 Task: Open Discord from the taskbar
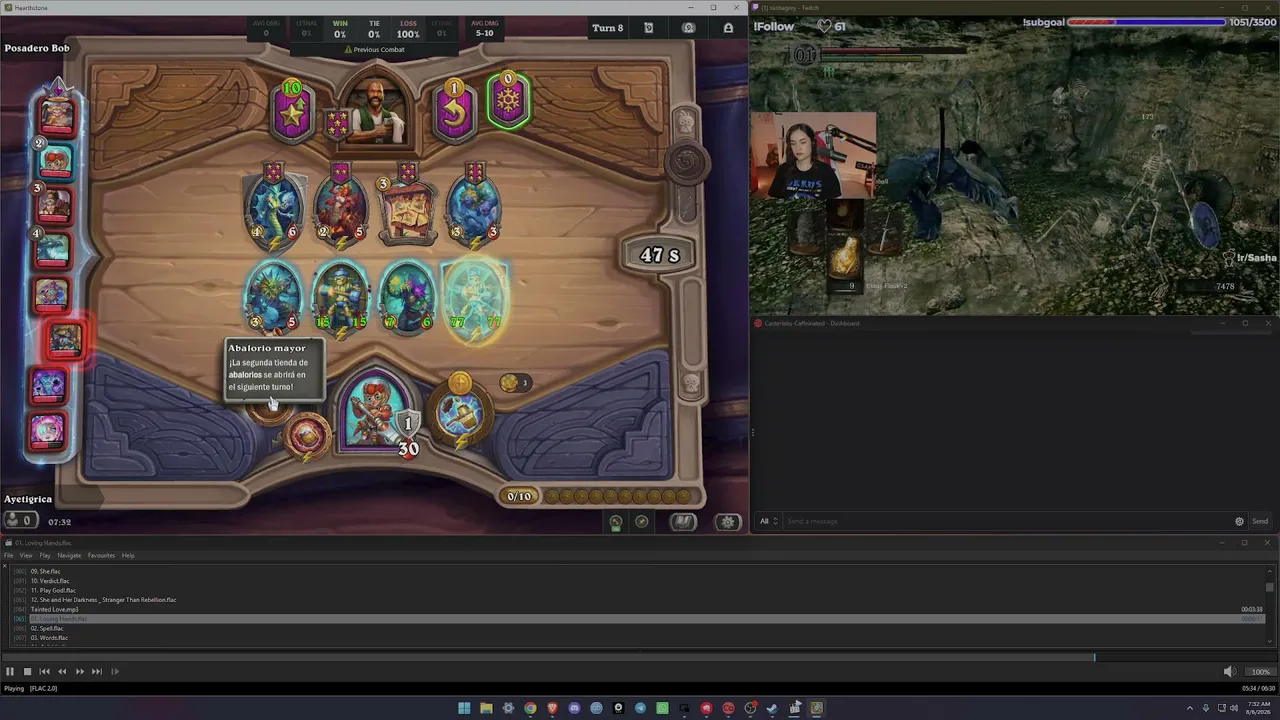[574, 708]
